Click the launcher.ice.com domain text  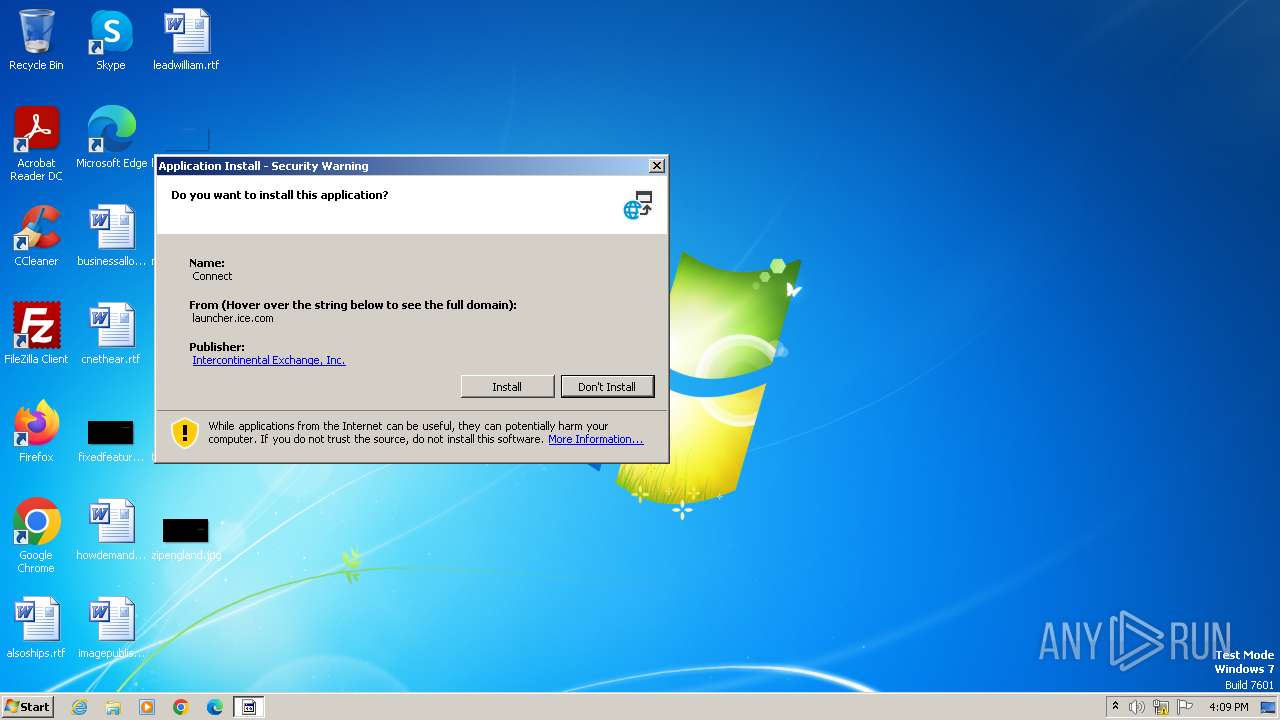(233, 318)
